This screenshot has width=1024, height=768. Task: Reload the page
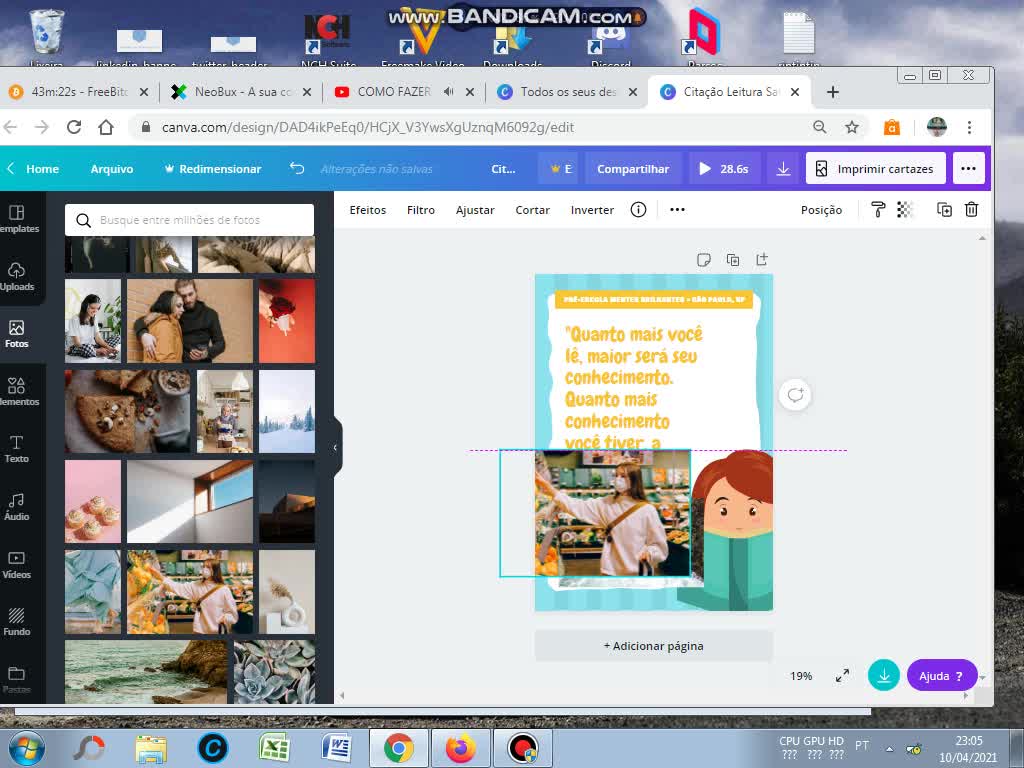(x=74, y=127)
